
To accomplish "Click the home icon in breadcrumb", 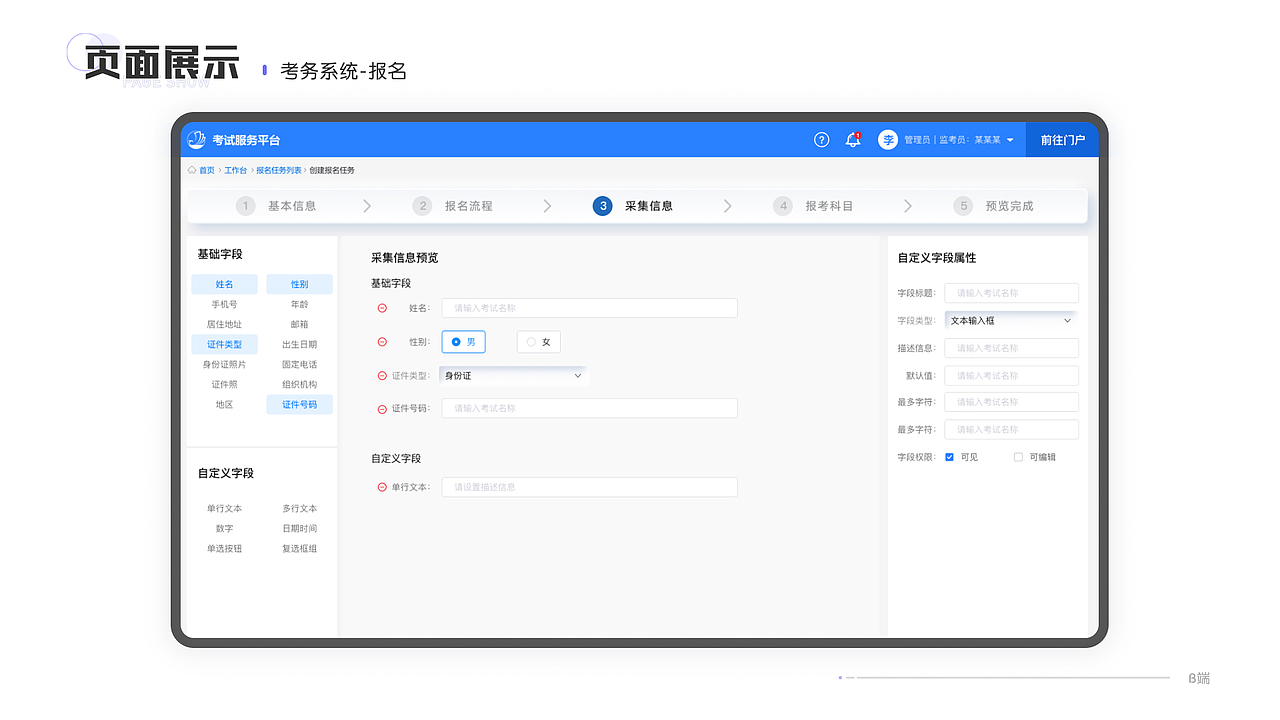I will 192,170.
